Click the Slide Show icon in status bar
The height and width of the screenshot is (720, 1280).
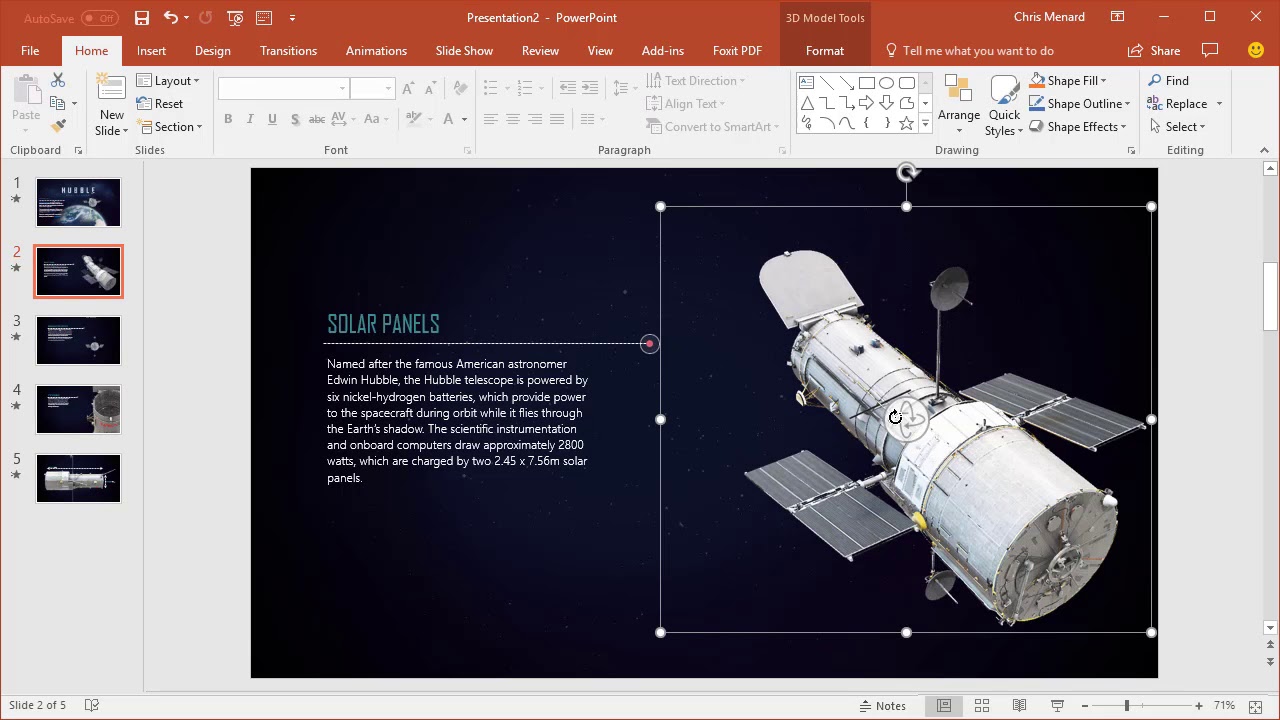coord(1057,705)
